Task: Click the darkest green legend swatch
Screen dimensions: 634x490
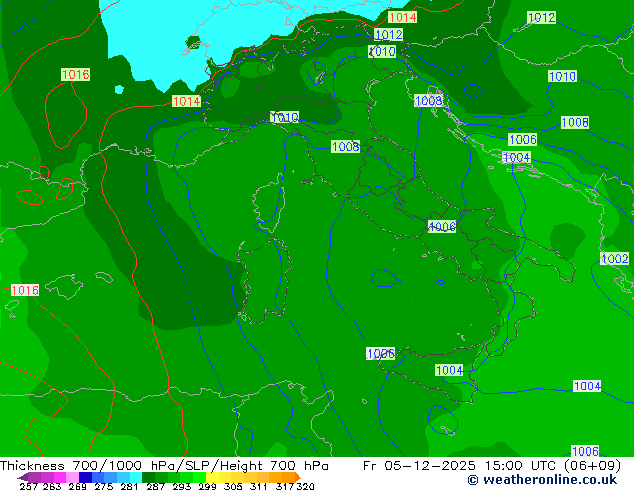Action: coord(149,477)
